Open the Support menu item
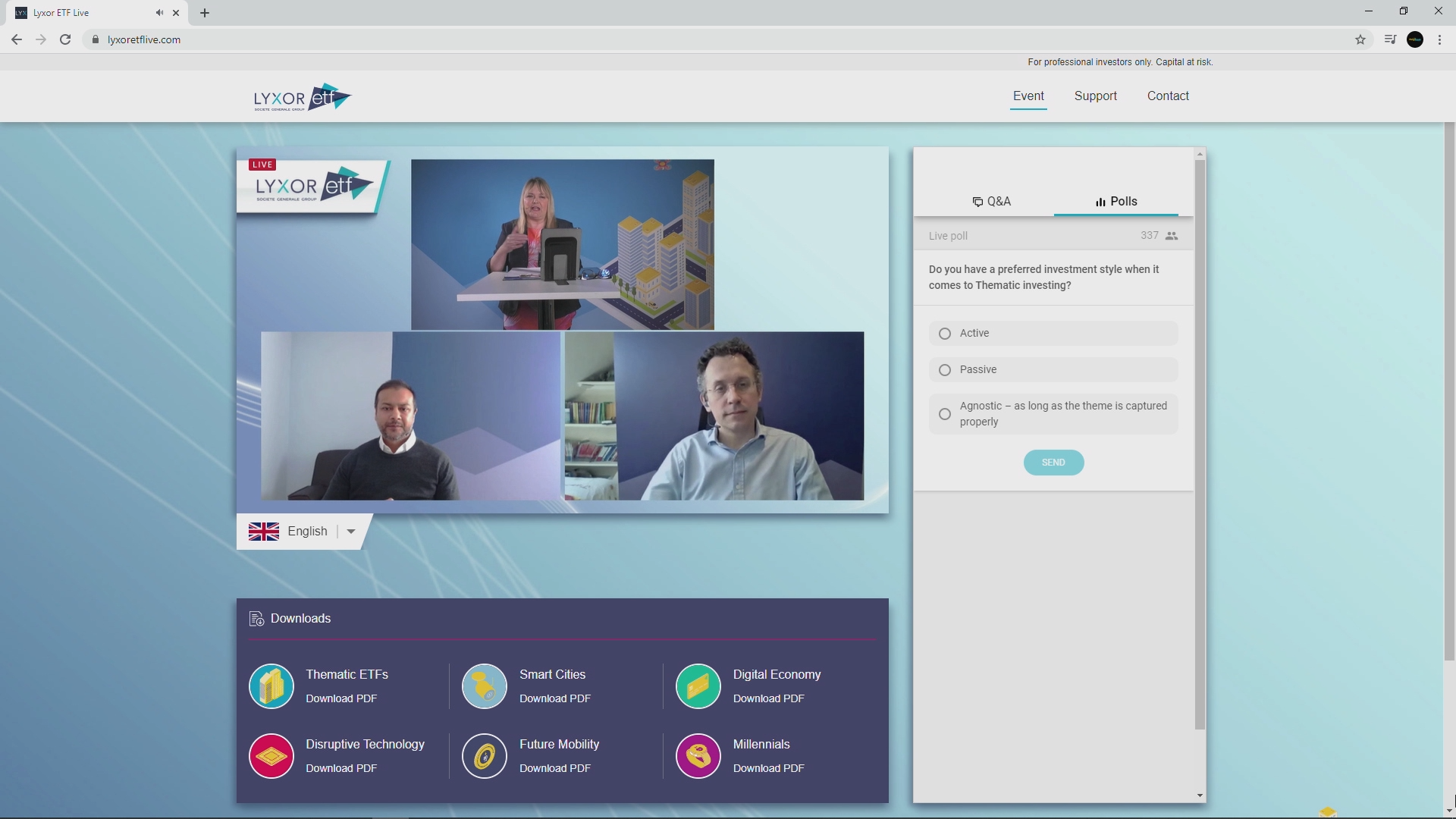The image size is (1456, 819). 1096,96
